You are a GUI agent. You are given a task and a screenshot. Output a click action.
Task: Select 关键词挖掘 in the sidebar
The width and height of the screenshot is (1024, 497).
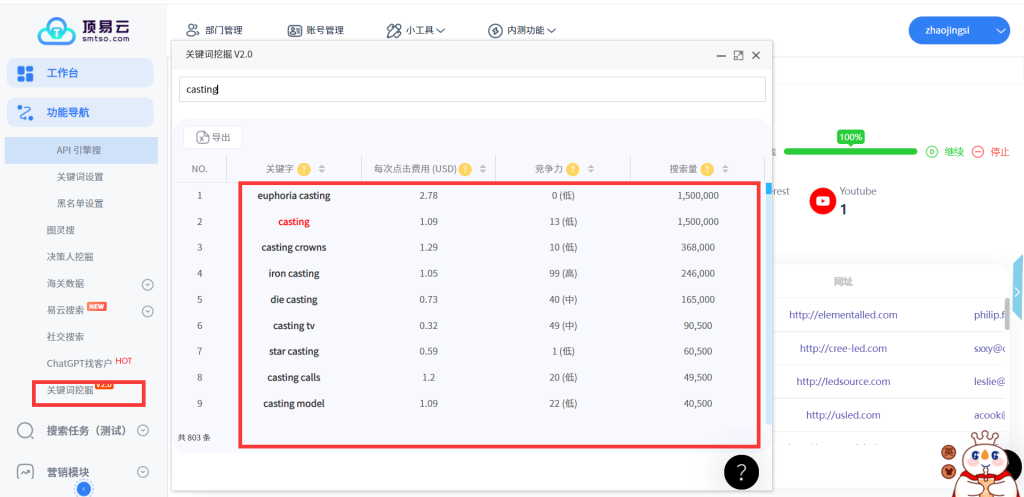(x=69, y=390)
